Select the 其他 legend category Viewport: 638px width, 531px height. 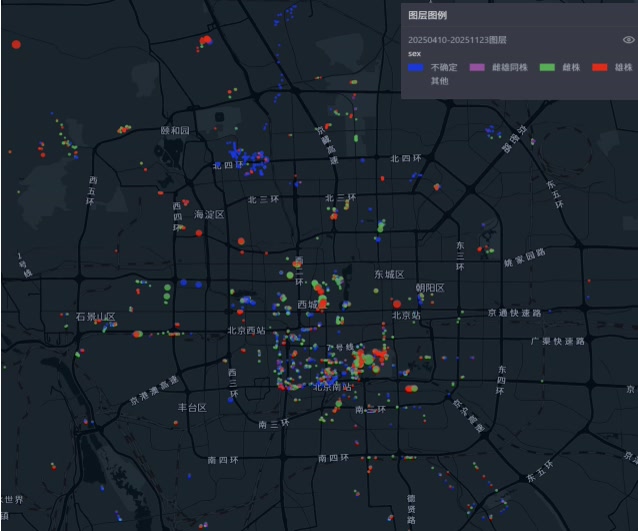coord(440,80)
